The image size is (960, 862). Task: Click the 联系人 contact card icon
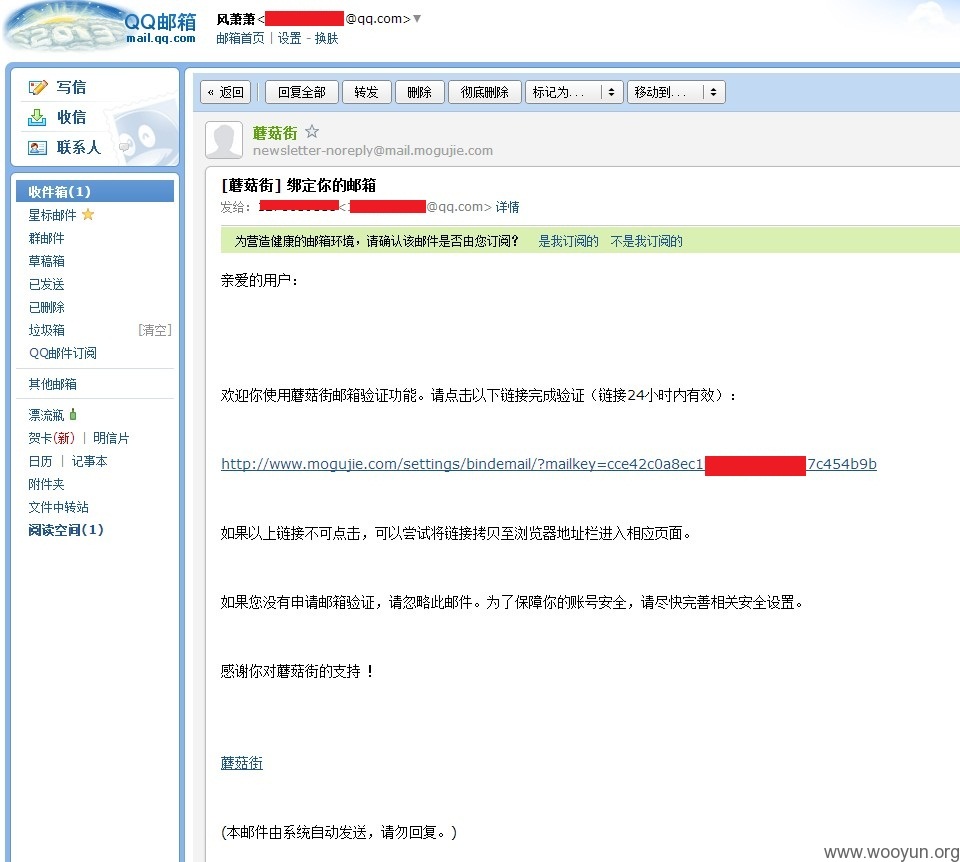37,148
